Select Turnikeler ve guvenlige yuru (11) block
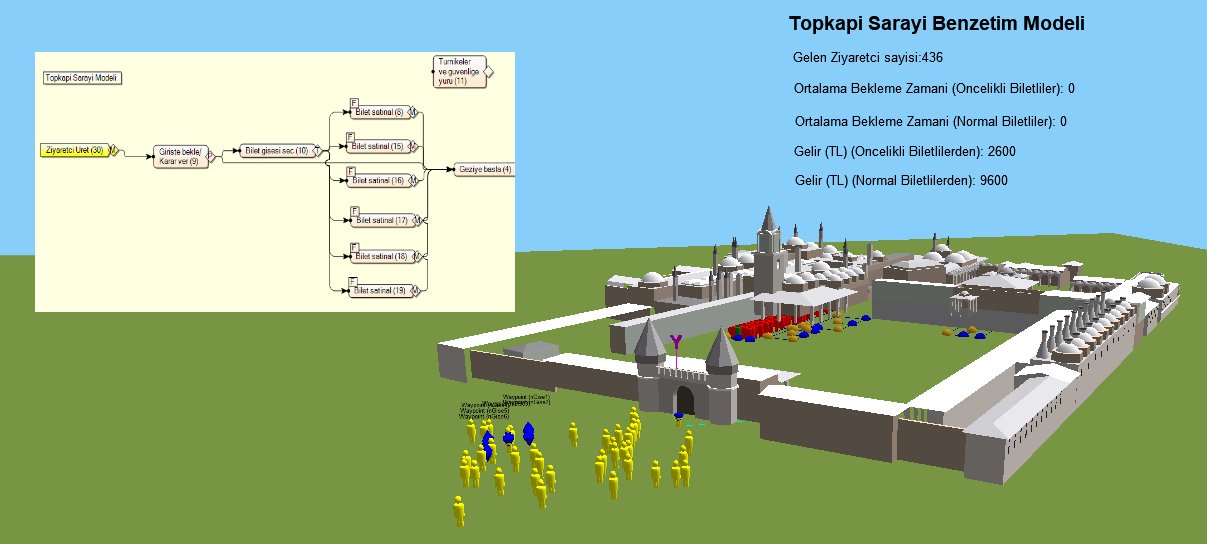1207x544 pixels. pos(460,72)
